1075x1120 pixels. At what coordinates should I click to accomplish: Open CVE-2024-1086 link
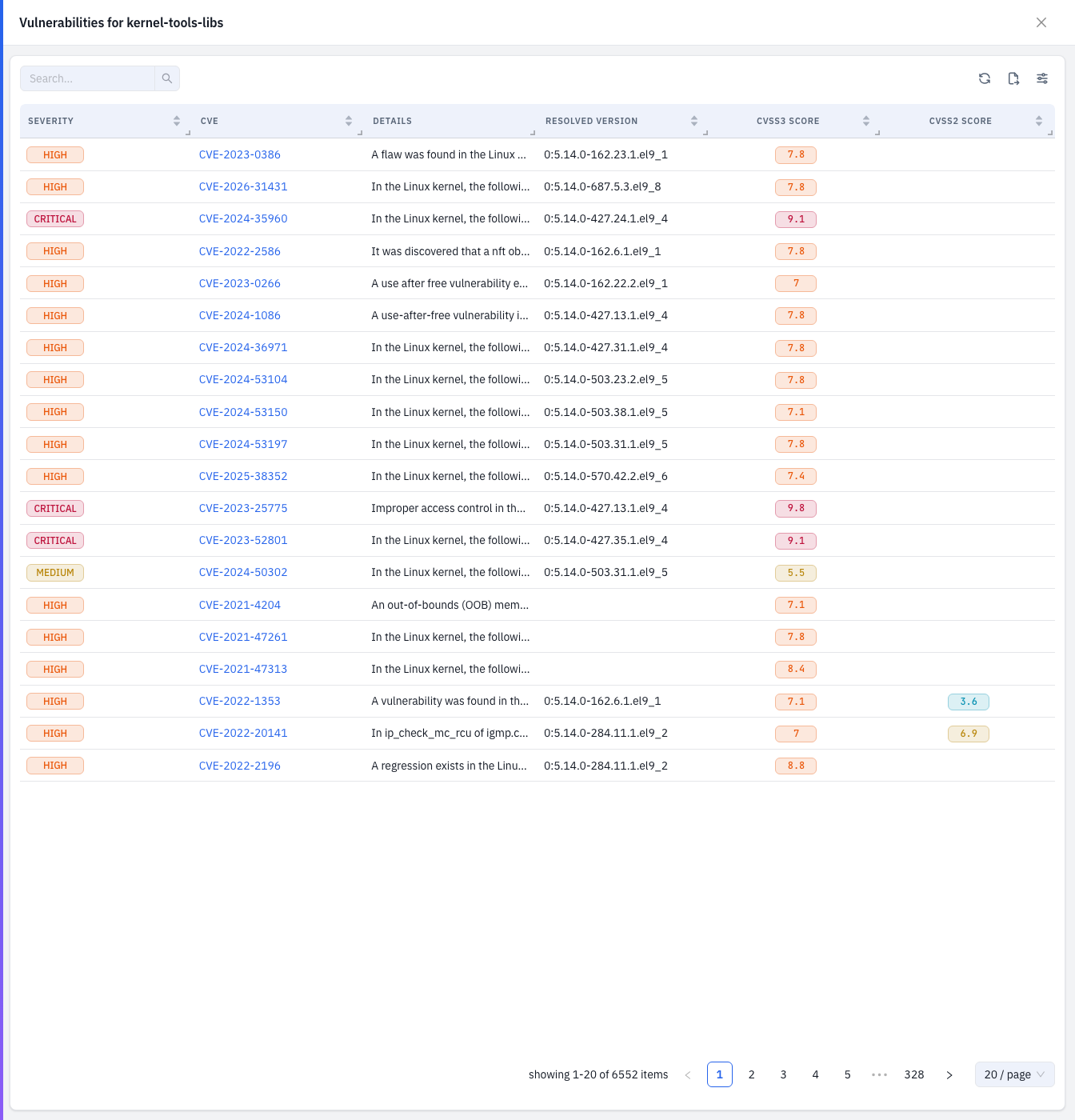click(240, 315)
